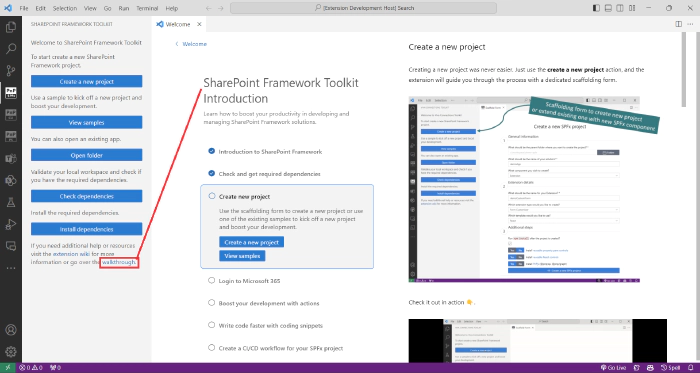Open the Search view in activity bar

tap(11, 49)
